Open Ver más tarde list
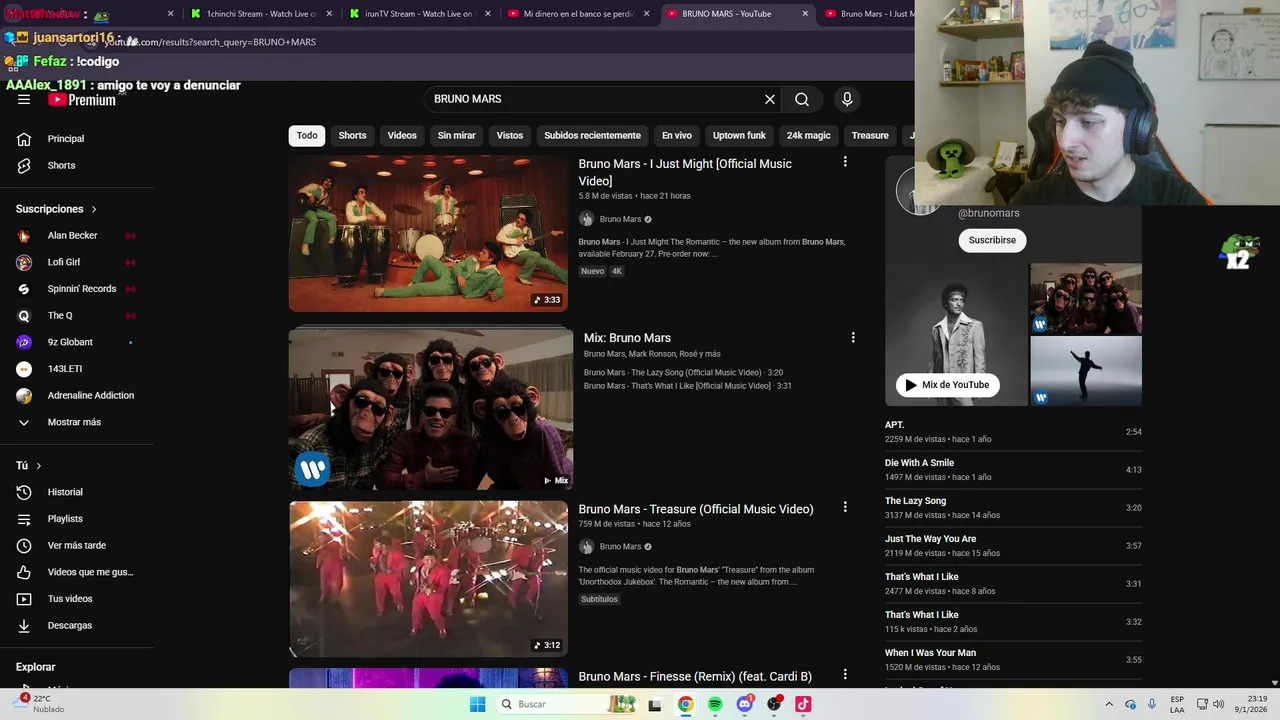1280x720 pixels. (x=77, y=545)
